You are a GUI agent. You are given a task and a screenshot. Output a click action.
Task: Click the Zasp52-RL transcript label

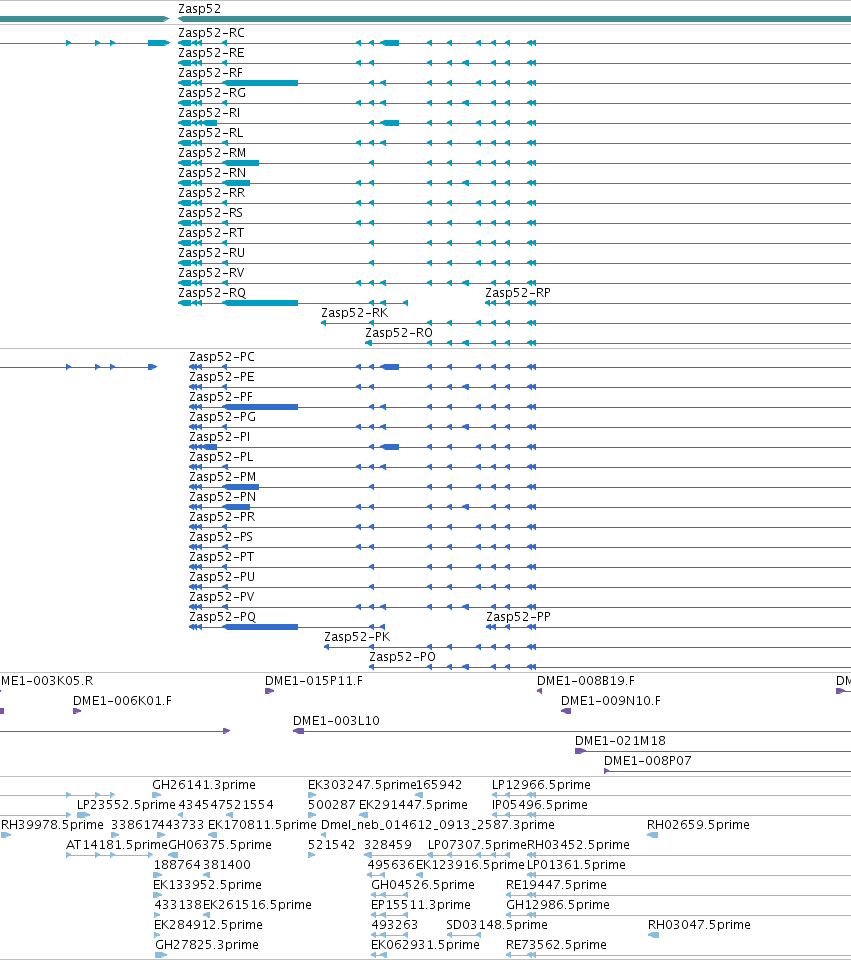pos(211,133)
